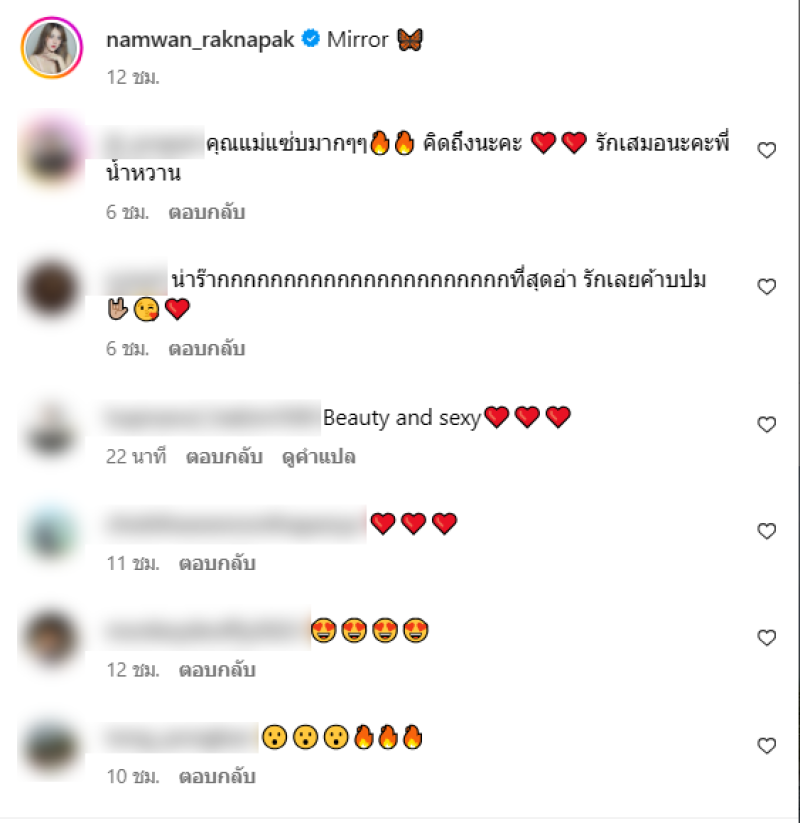Open namwan_raknapak profile picture story
The height and width of the screenshot is (823, 800).
51,48
